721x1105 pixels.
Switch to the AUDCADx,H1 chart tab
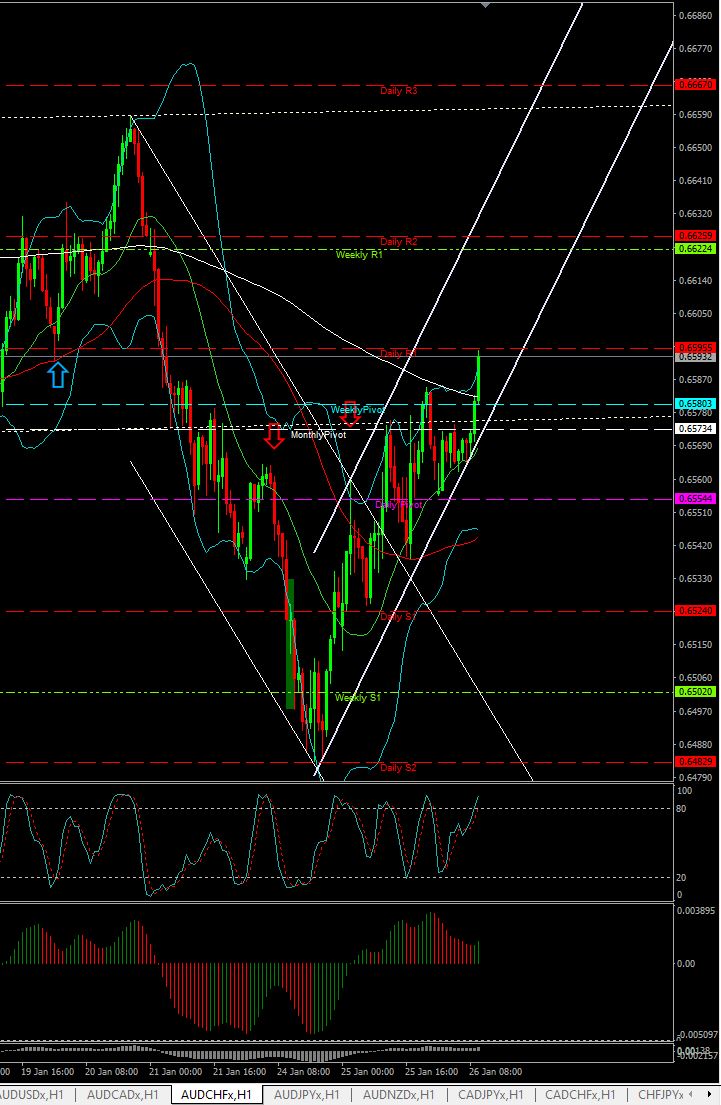click(122, 1094)
